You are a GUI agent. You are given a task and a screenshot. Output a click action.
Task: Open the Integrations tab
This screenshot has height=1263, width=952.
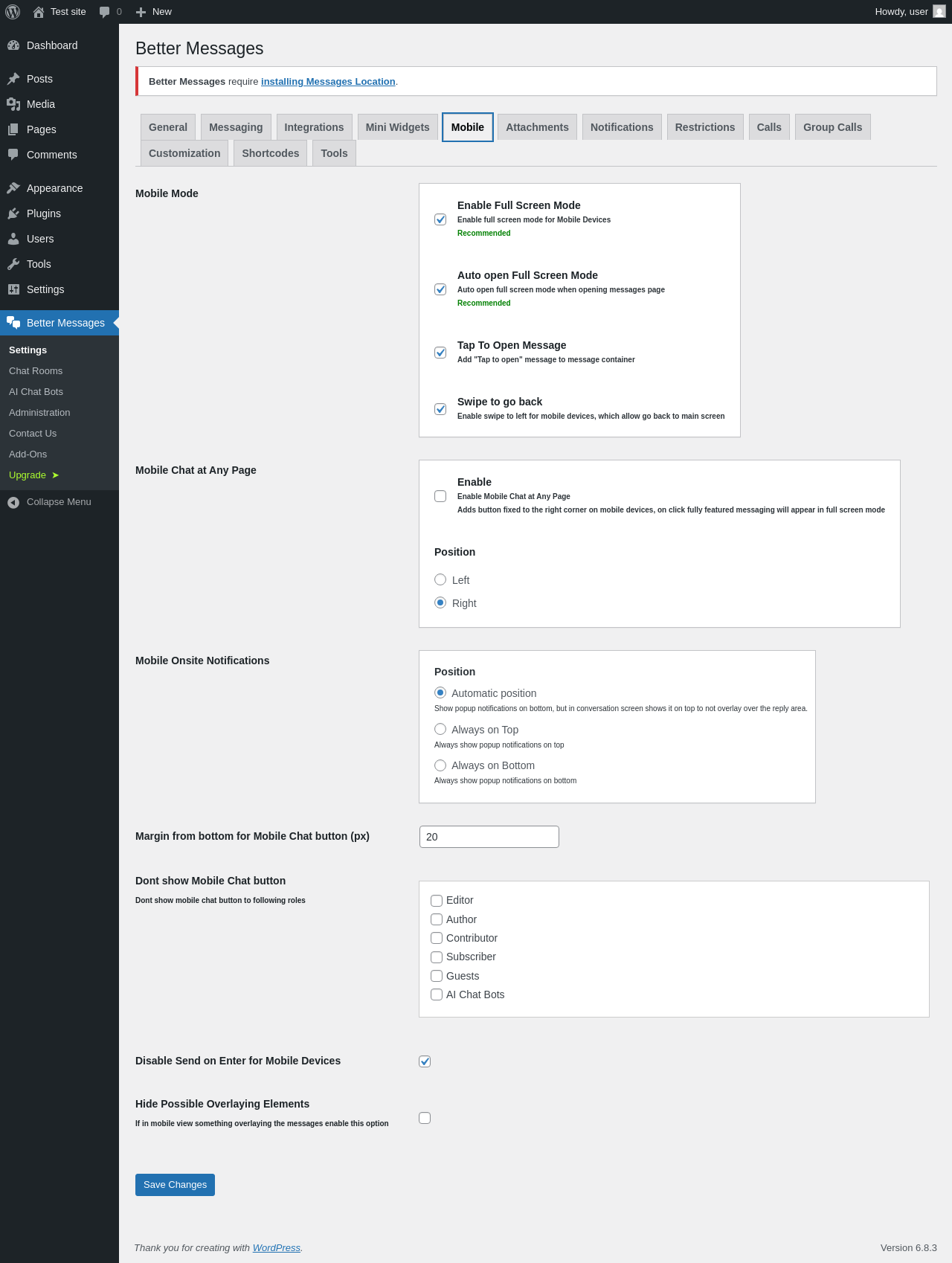pyautogui.click(x=314, y=127)
